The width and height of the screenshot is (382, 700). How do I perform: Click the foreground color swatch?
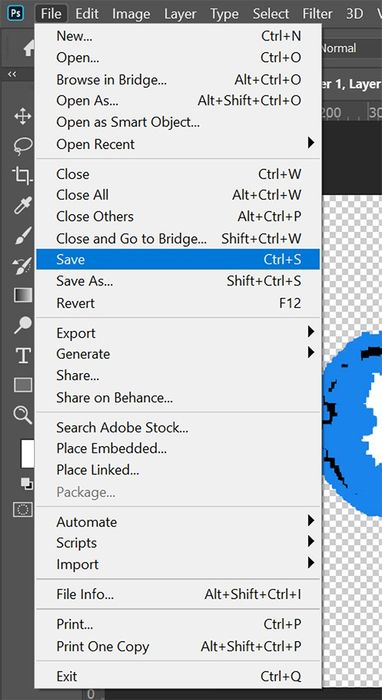pyautogui.click(x=27, y=454)
